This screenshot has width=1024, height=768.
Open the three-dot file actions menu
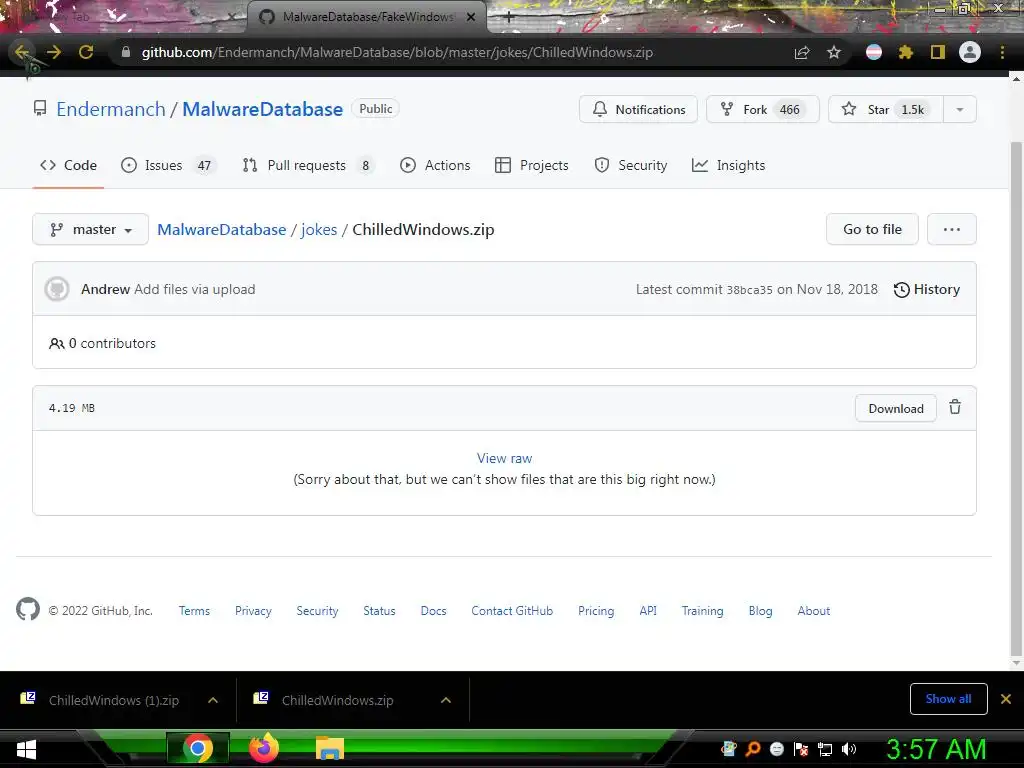pos(952,229)
